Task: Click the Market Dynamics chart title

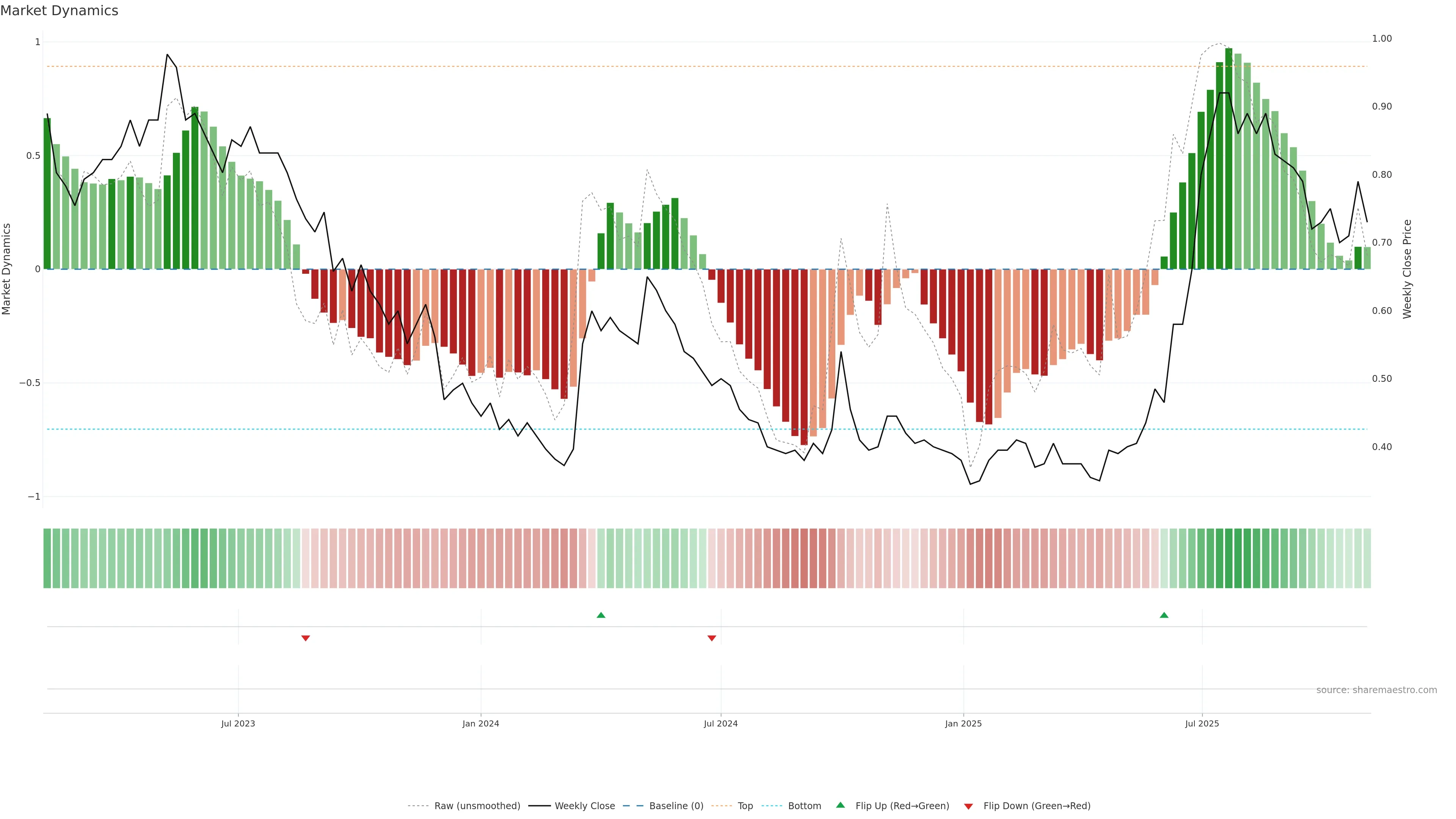Action: click(60, 11)
